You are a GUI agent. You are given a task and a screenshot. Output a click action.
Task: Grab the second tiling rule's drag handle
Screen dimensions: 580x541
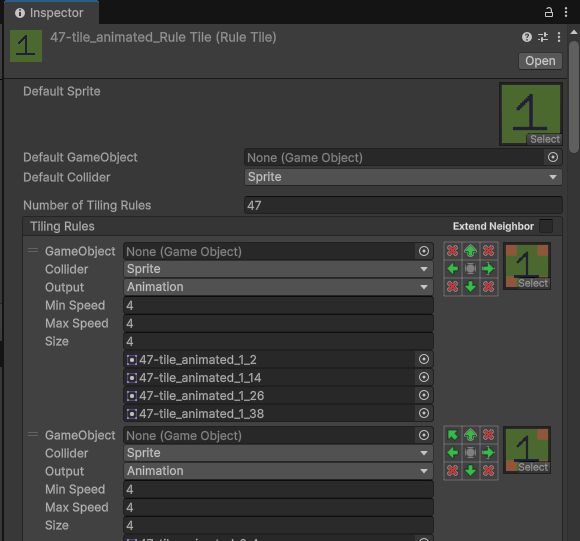click(x=33, y=435)
